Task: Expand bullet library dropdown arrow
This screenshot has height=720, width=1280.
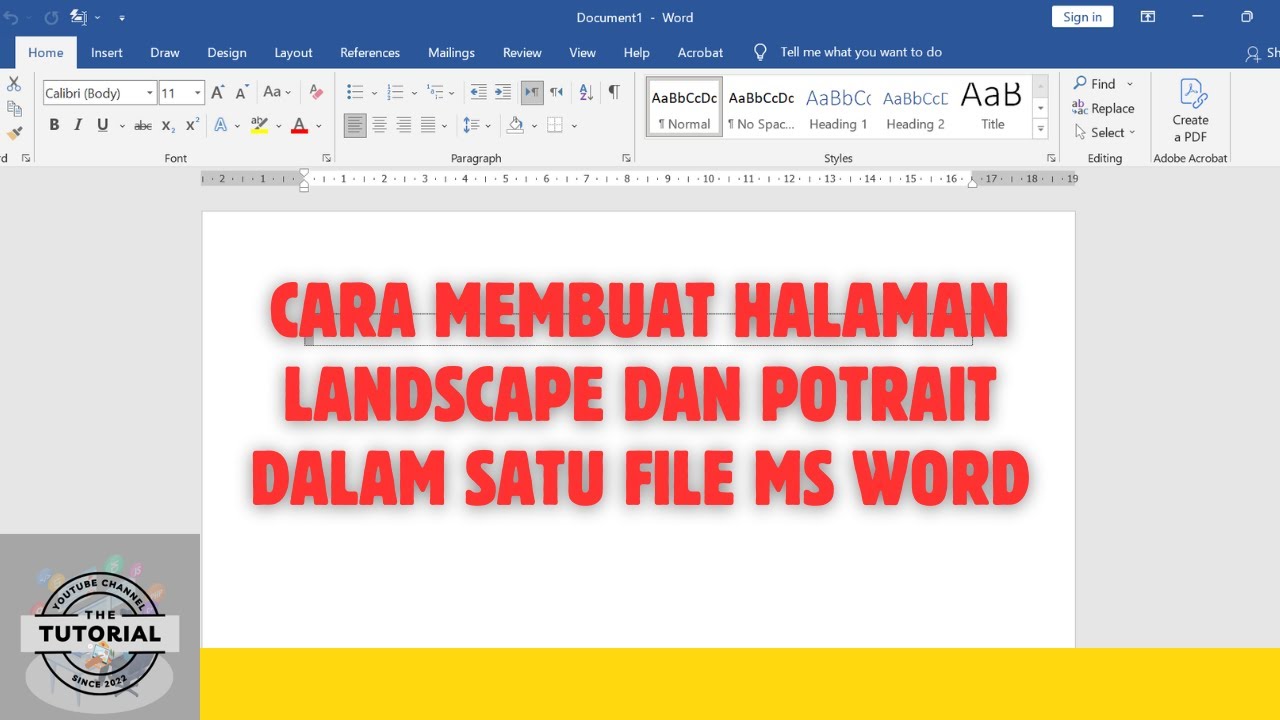Action: click(374, 94)
